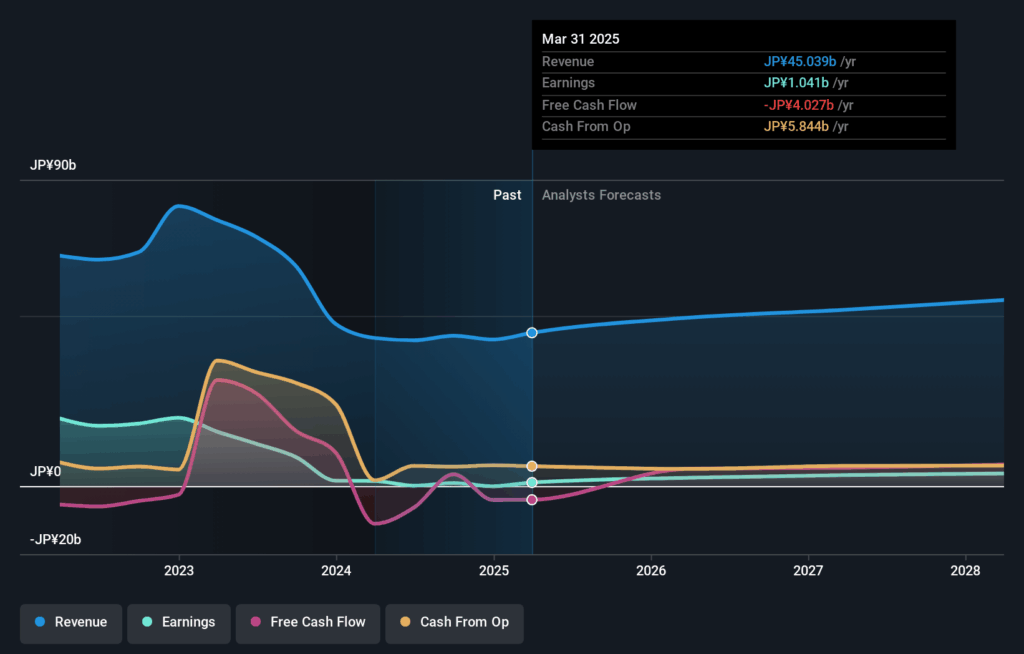
Task: Click the 'Mar 31 2025' tooltip date header
Action: pos(581,39)
